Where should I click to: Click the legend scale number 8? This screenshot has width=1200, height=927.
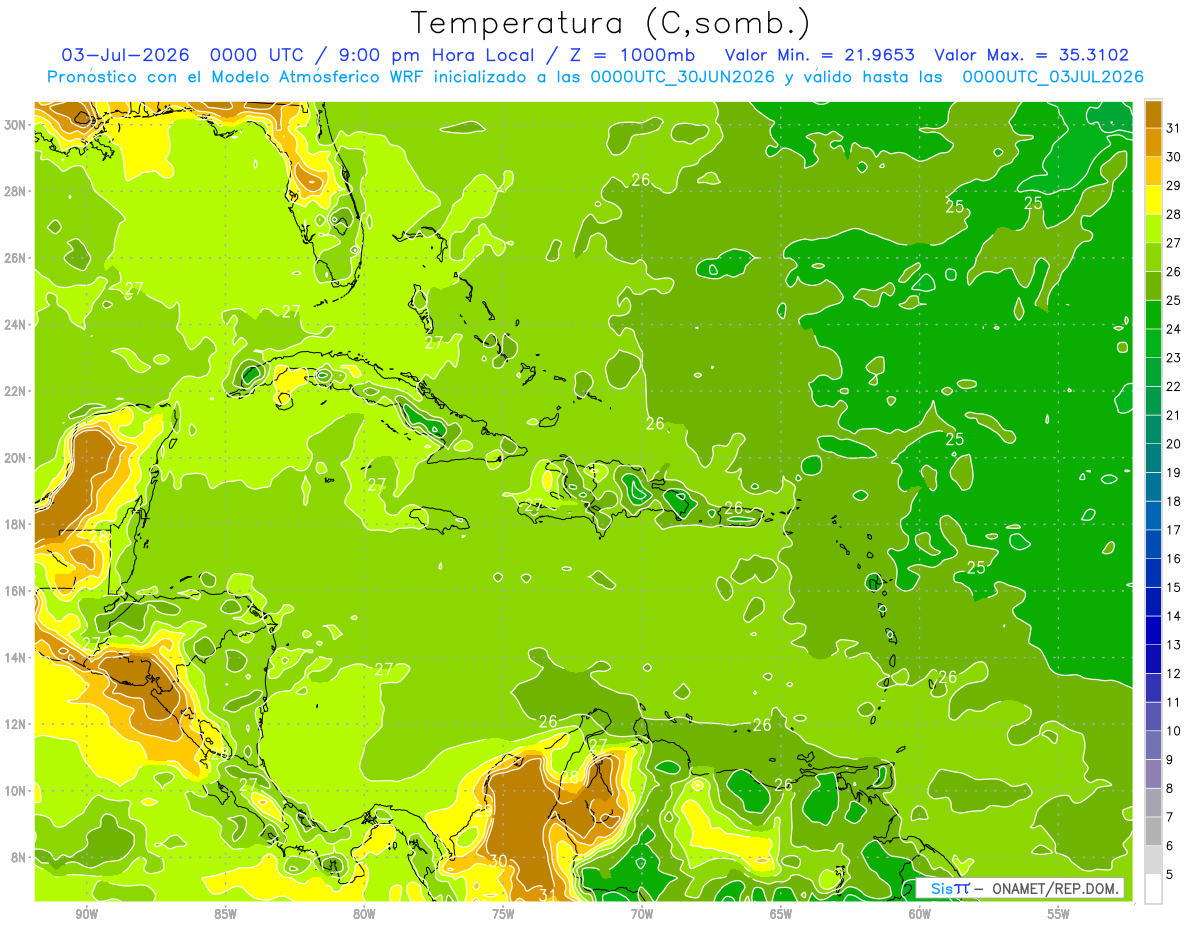point(1171,788)
